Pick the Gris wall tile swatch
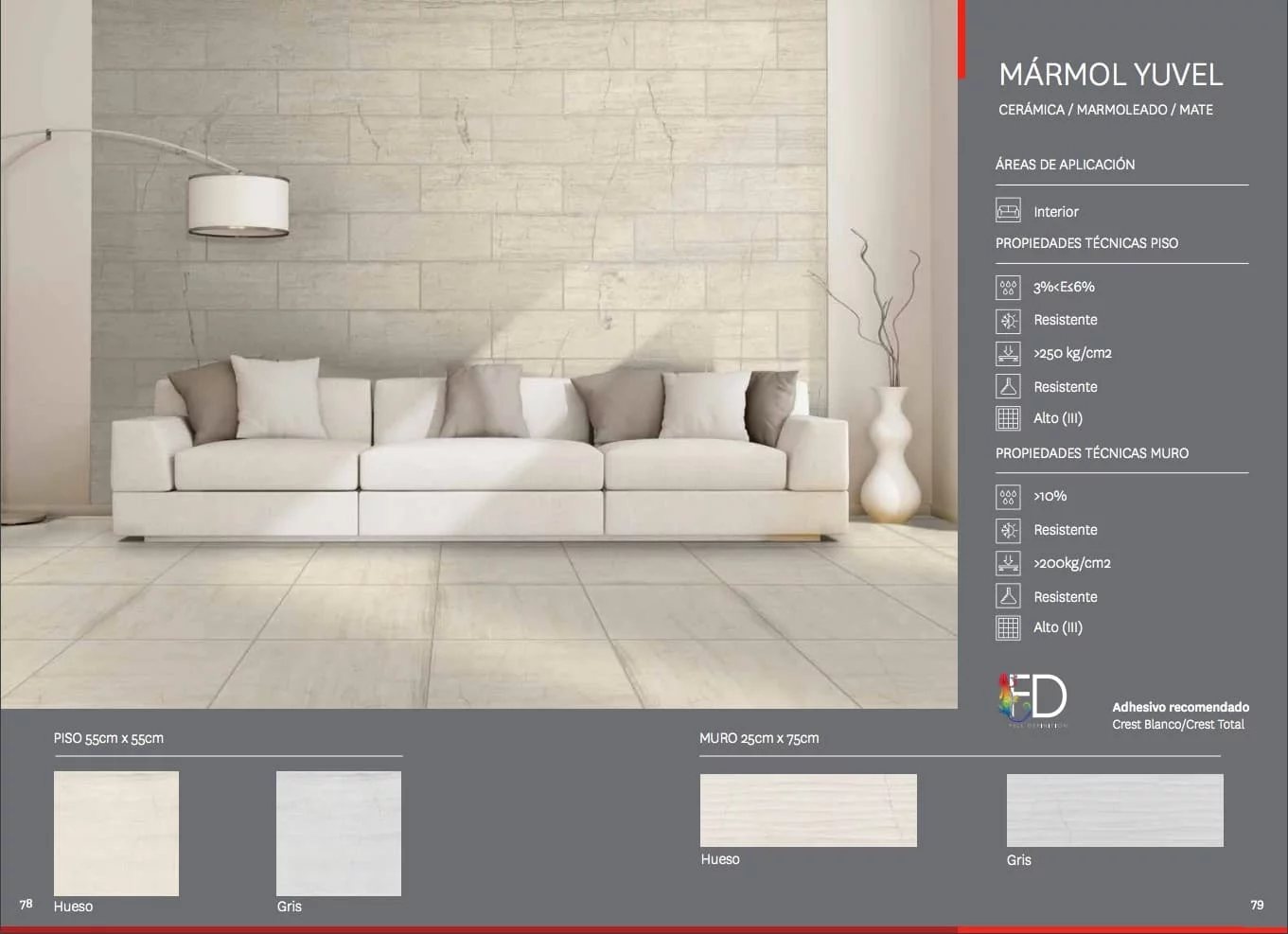This screenshot has height=934, width=1288. pyautogui.click(x=1114, y=810)
